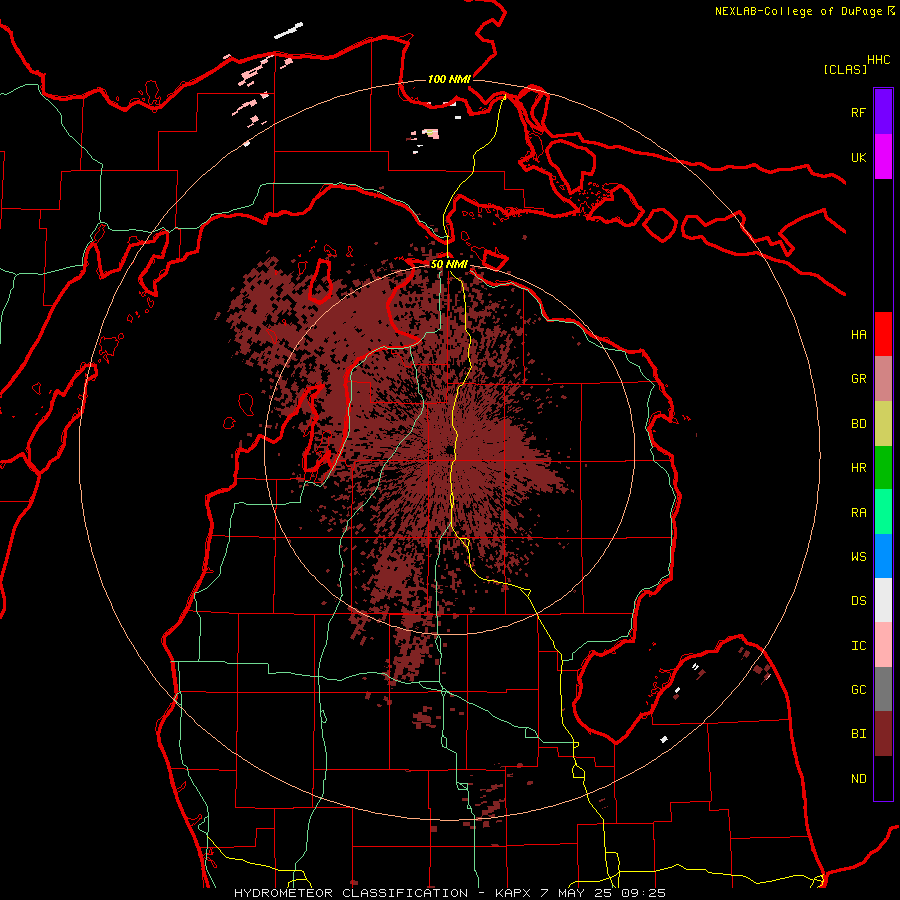Click the WS legend label

tap(858, 557)
